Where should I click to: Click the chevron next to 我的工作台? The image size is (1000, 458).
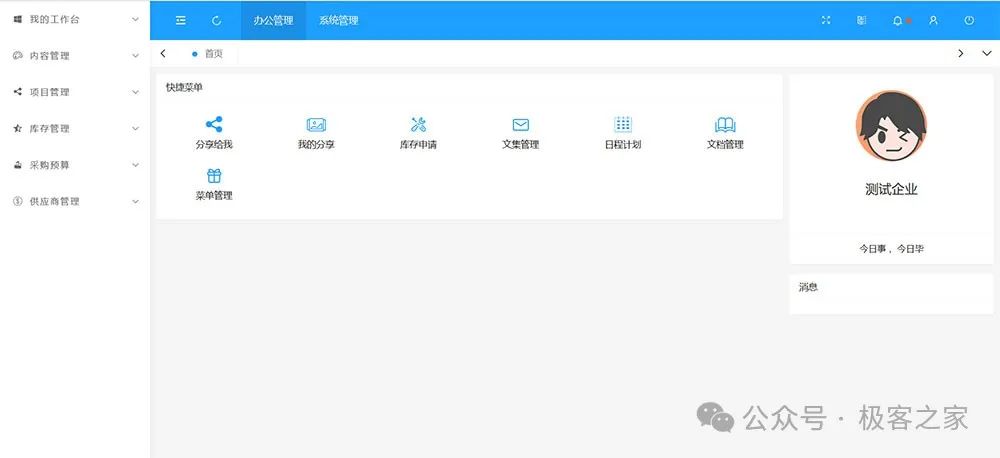(135, 20)
